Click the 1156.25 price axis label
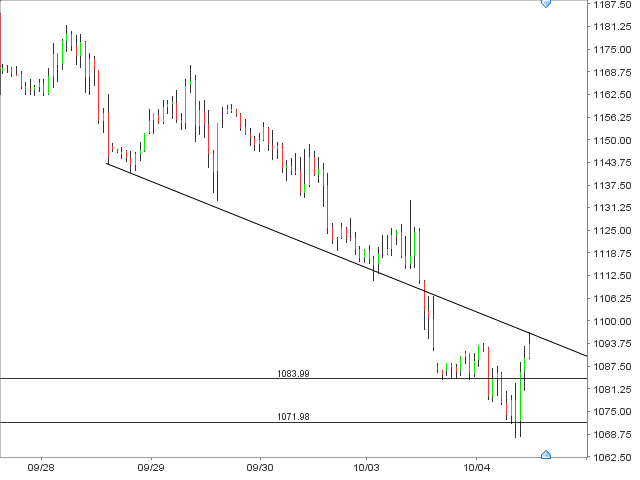The image size is (640, 480). click(612, 118)
